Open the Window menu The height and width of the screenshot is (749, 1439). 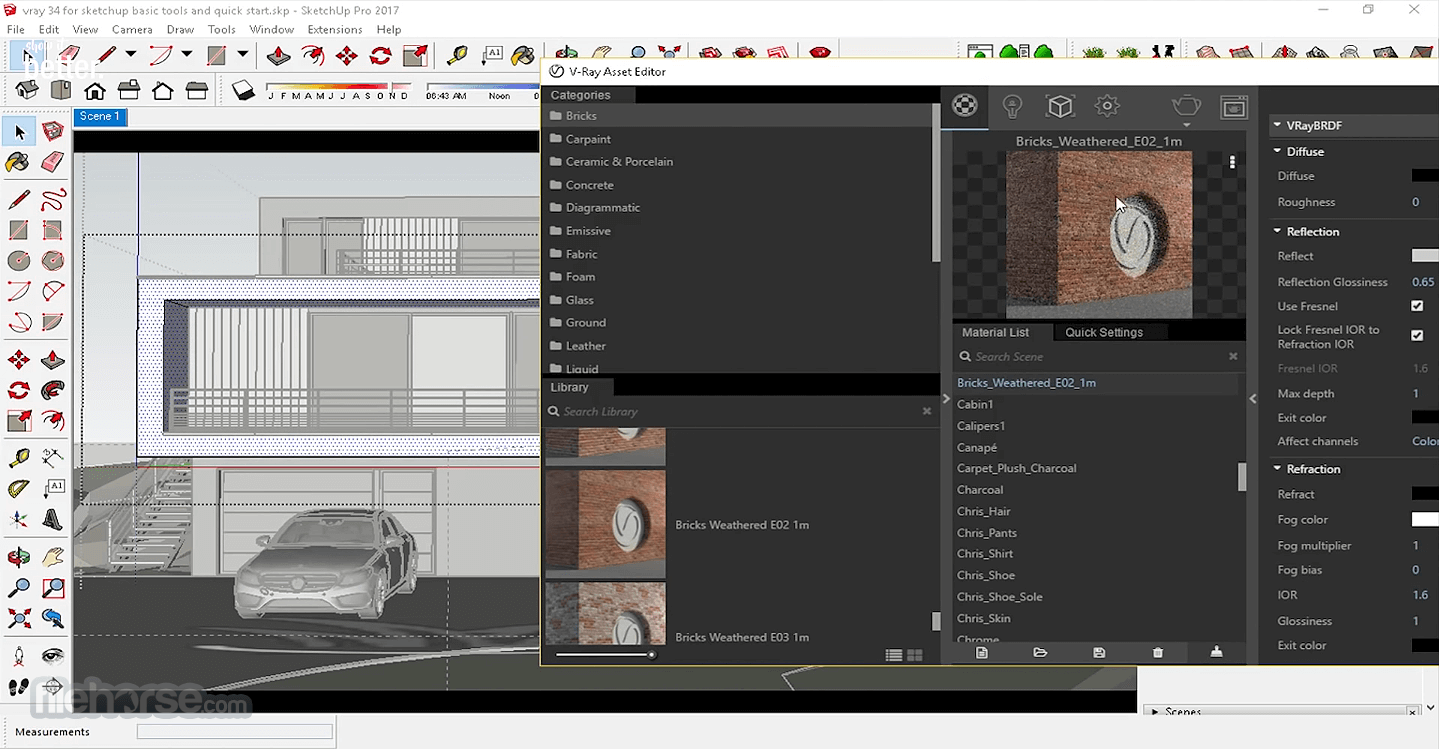(x=272, y=29)
